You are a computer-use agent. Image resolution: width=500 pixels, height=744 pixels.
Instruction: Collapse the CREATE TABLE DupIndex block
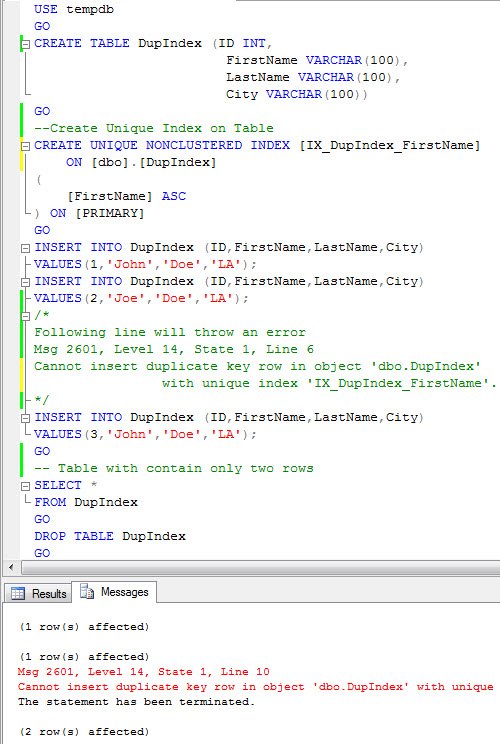[26, 44]
